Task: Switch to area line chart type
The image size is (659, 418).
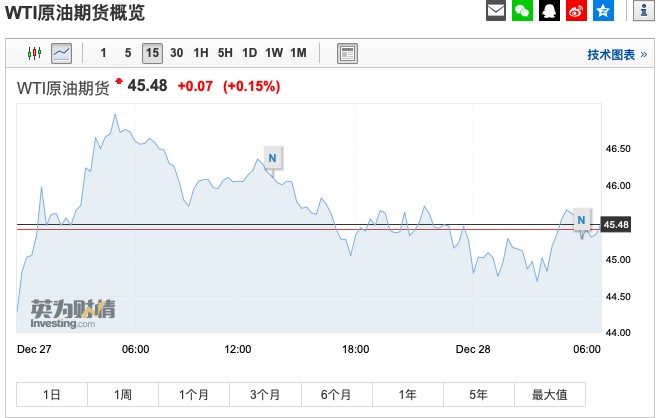Action: coord(61,53)
